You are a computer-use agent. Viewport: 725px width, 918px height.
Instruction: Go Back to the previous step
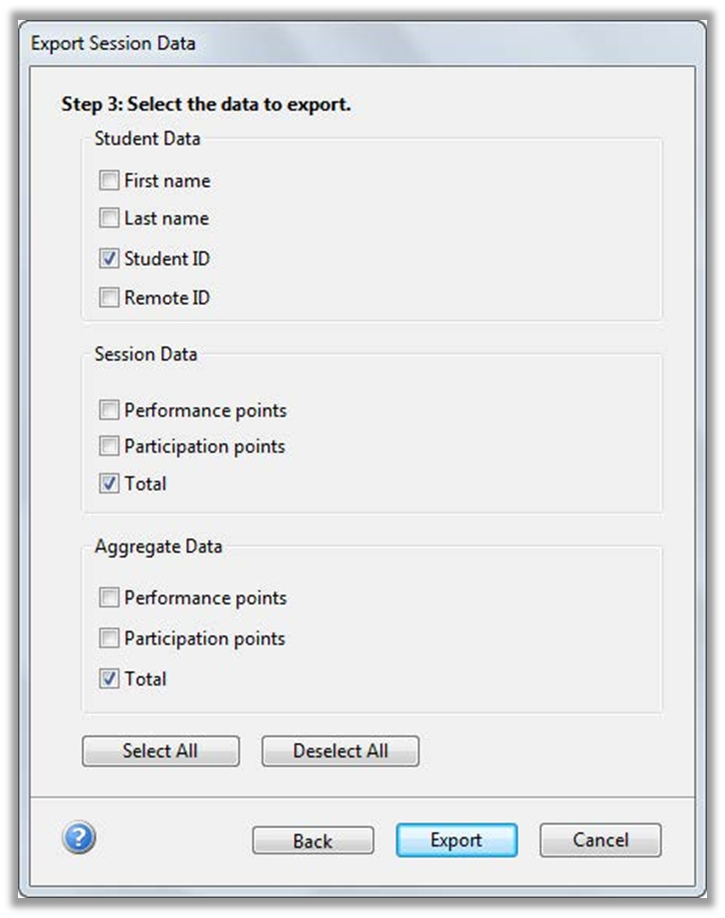tap(312, 841)
